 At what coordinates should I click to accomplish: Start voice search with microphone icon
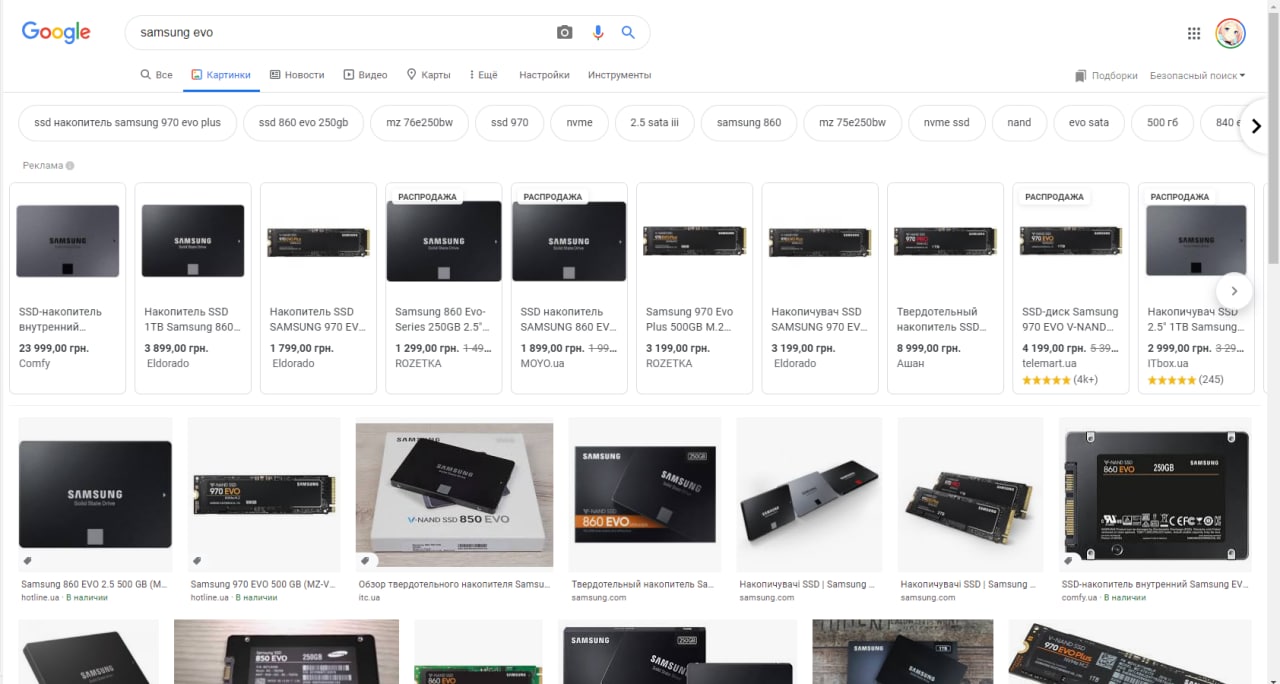[x=598, y=32]
